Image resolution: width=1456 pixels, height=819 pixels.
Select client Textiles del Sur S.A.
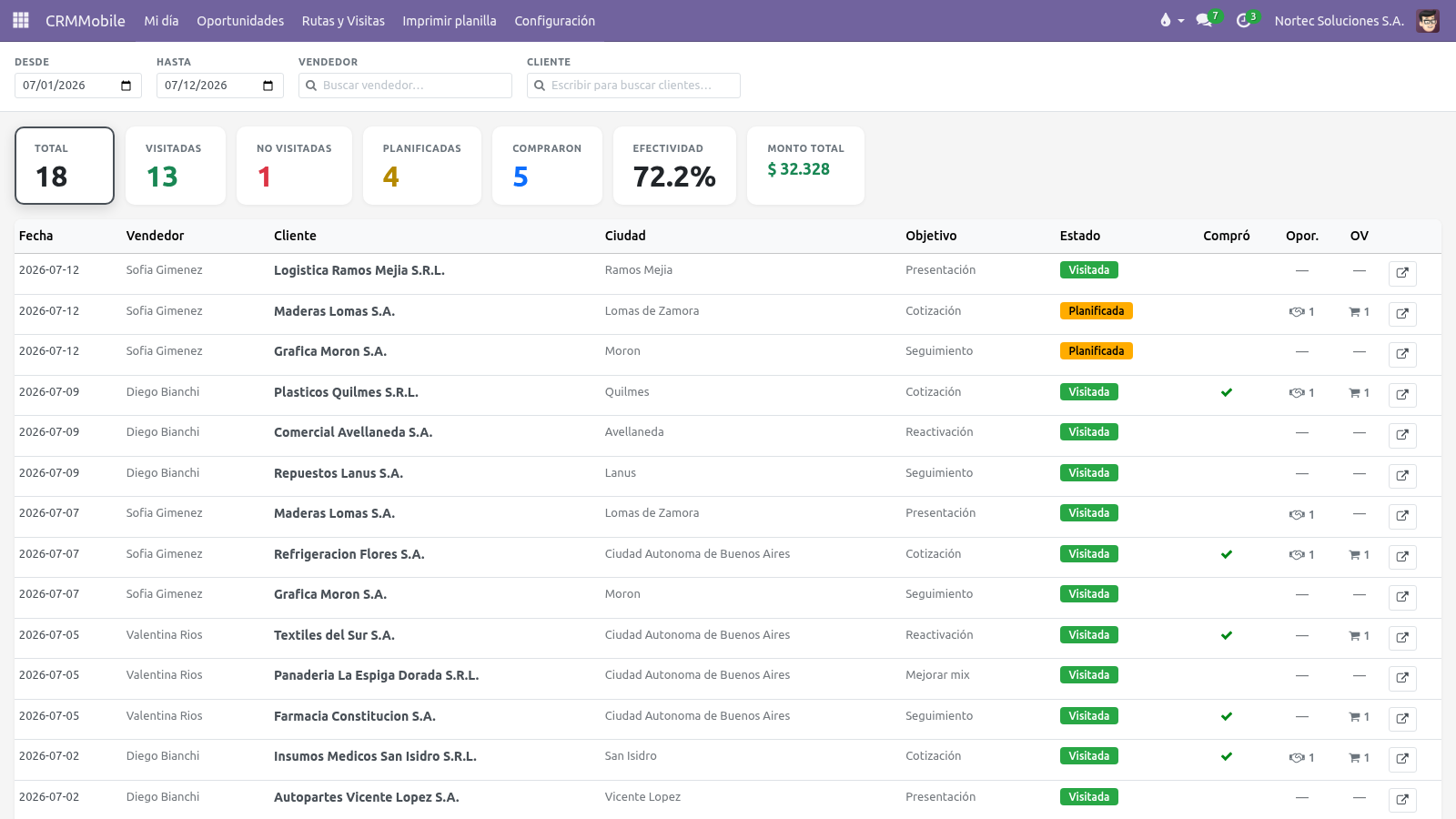[334, 635]
